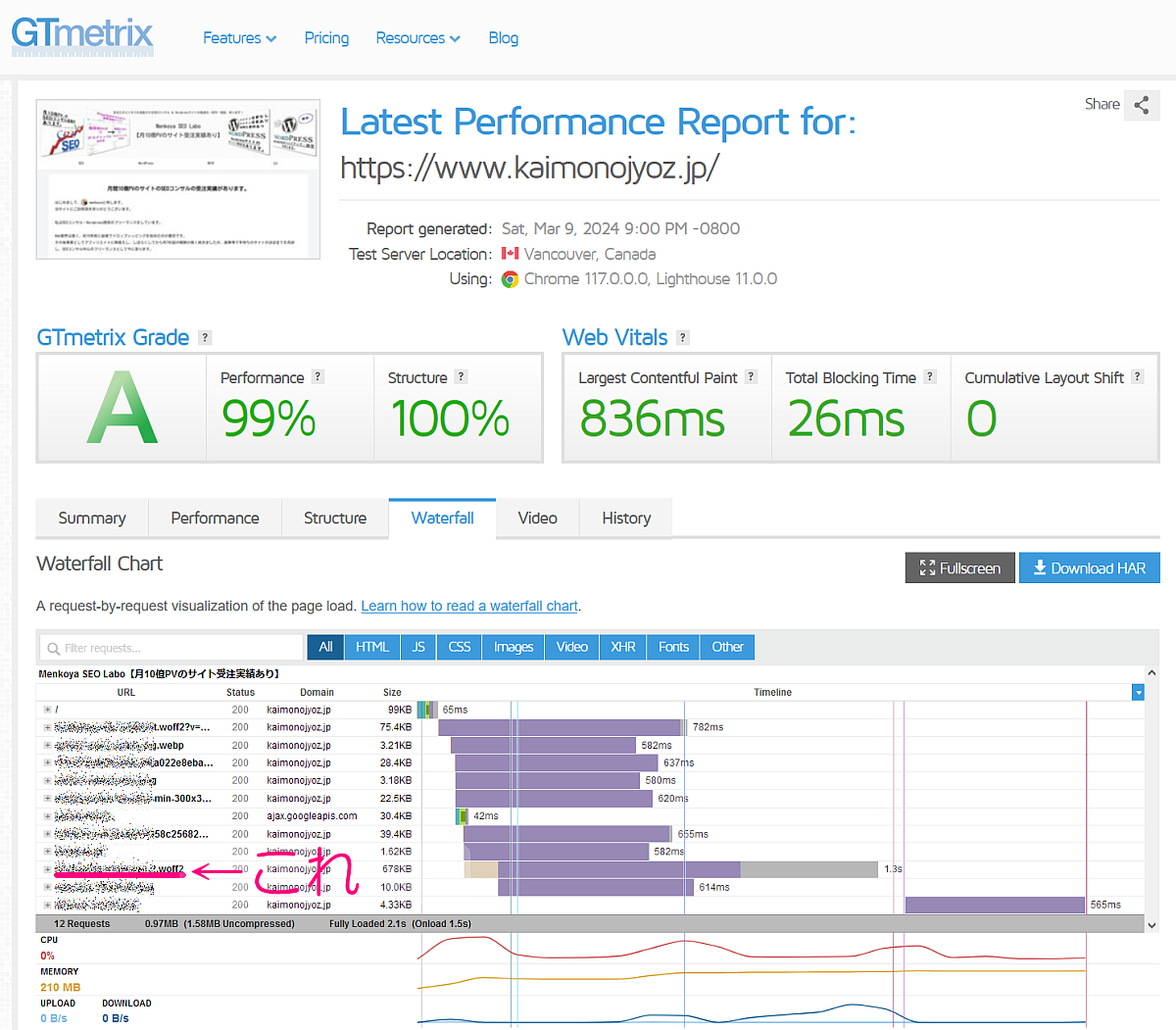
Task: Expand the ajax.googleapis.com request row
Action: pos(47,816)
